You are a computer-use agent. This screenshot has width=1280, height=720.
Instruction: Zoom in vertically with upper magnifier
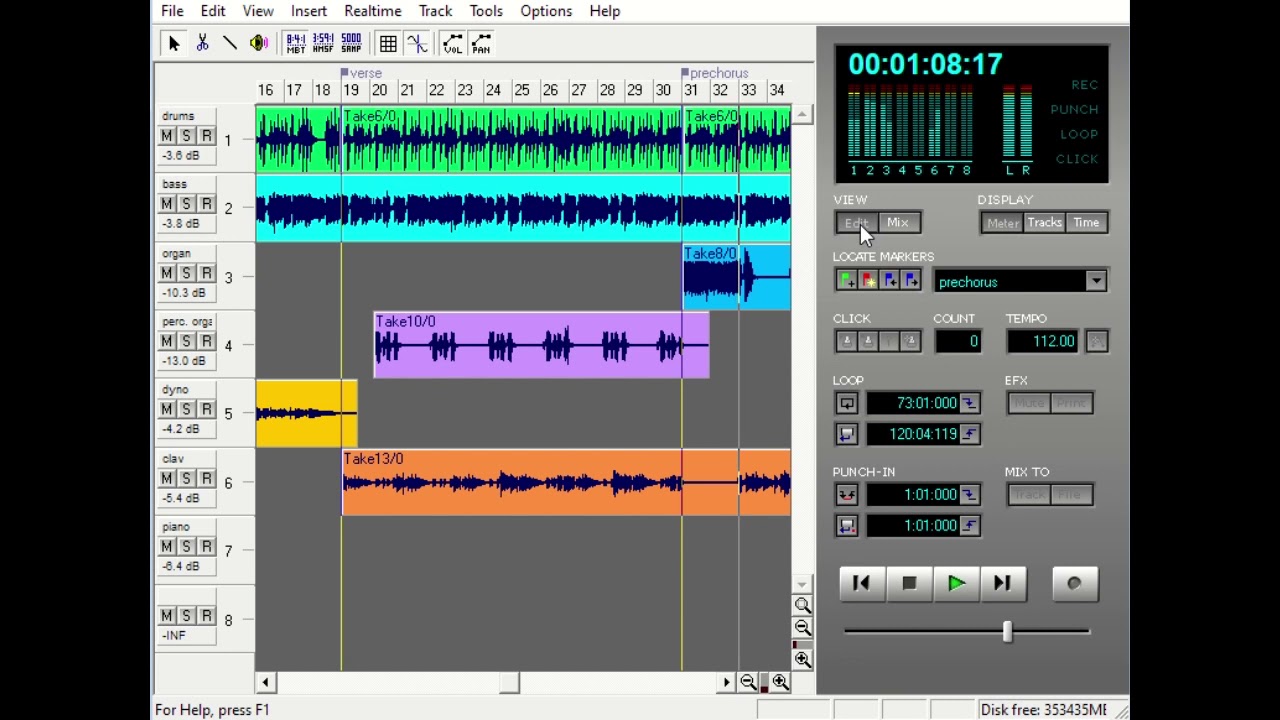click(803, 606)
